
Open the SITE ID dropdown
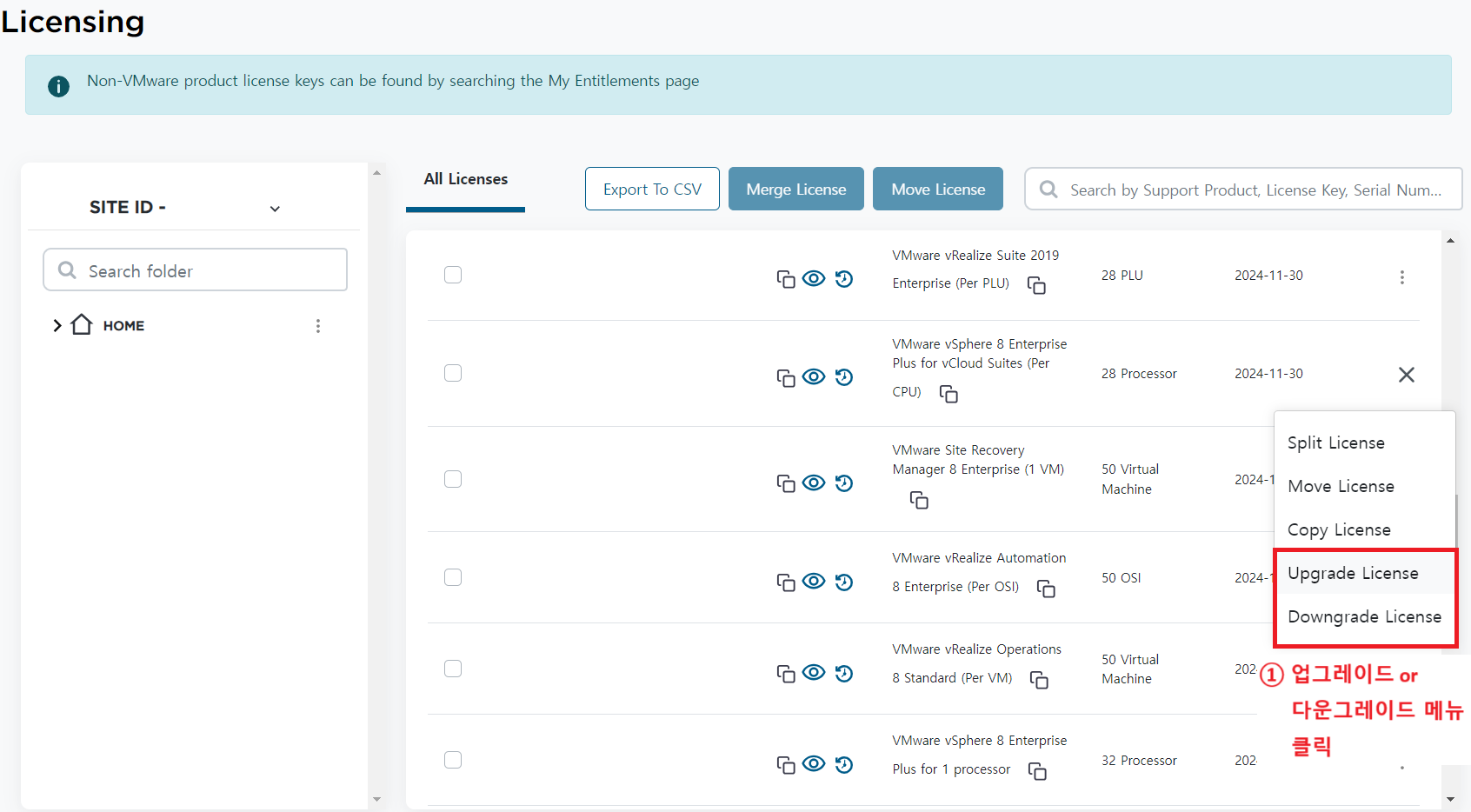pos(275,209)
